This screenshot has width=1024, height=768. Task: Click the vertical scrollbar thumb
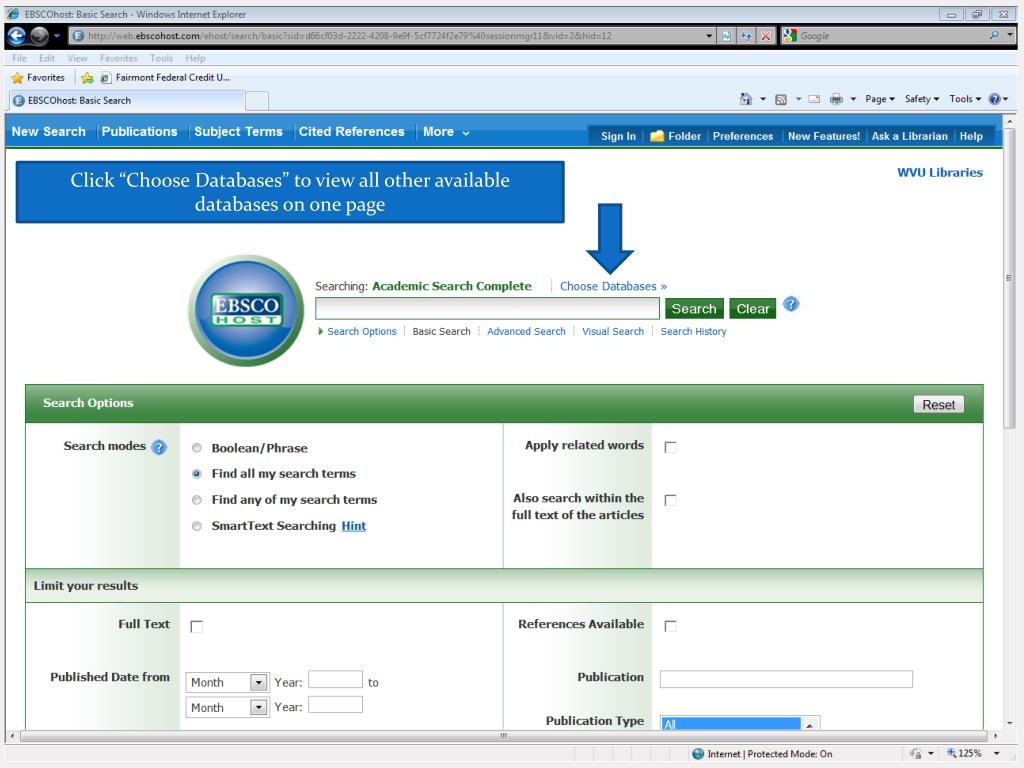[x=1009, y=278]
